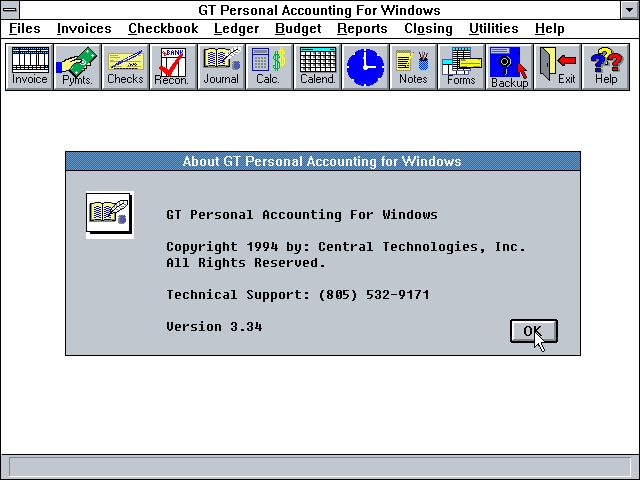Click the Pymts. payments icon
Viewport: 640px width, 480px height.
[78, 67]
